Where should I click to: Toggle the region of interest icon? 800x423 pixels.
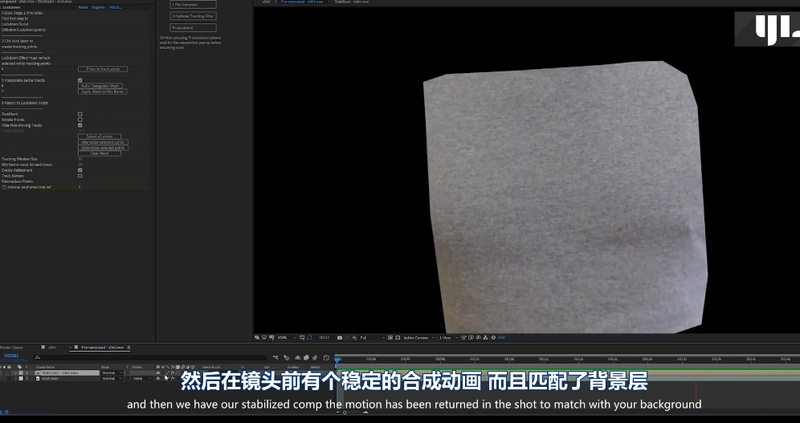[x=390, y=337]
